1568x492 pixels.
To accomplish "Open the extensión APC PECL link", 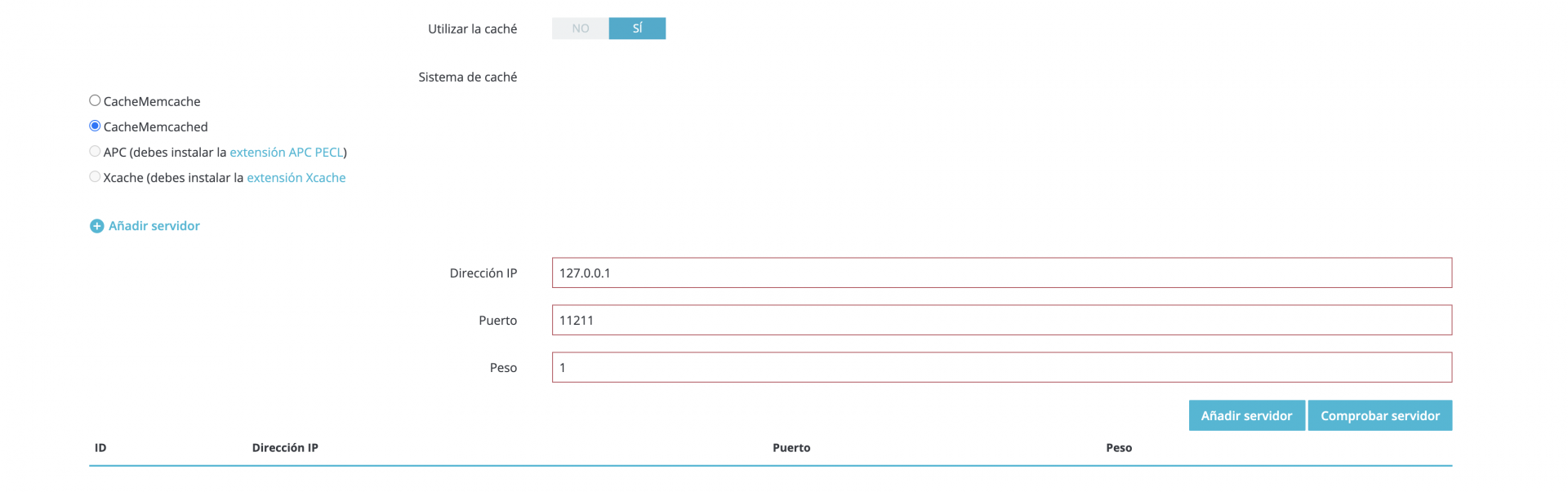I will coord(287,153).
